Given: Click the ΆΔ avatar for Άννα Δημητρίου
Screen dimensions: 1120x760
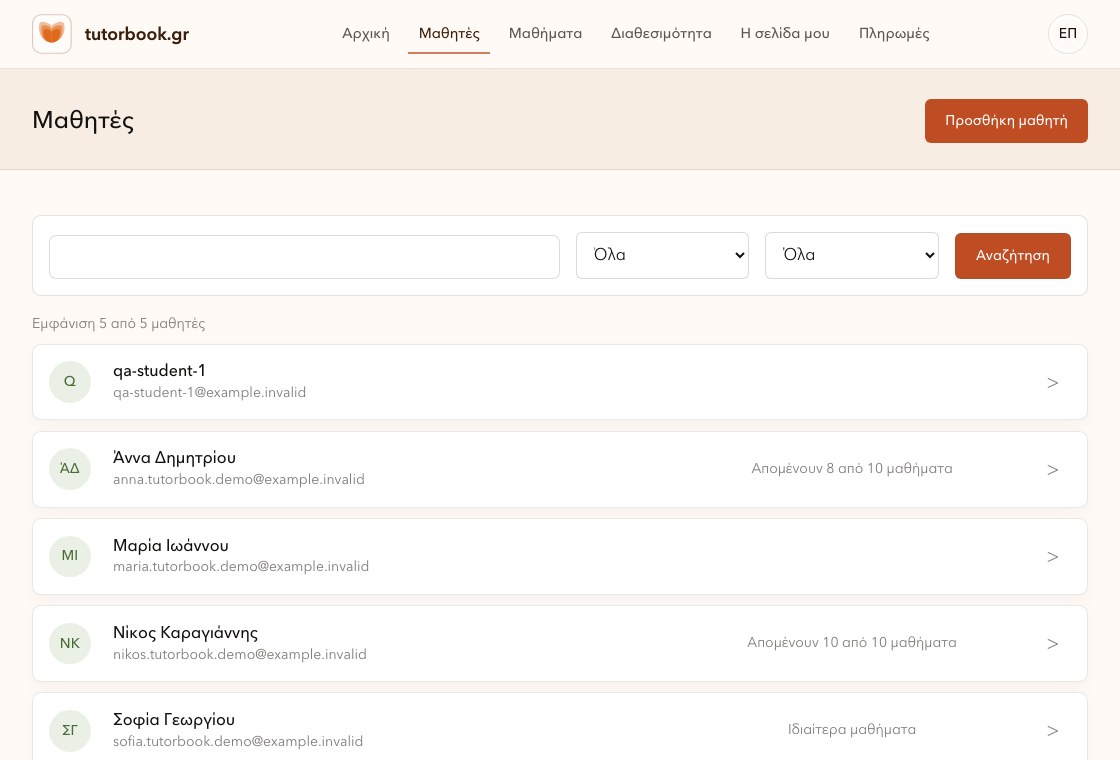Looking at the screenshot, I should (x=70, y=469).
